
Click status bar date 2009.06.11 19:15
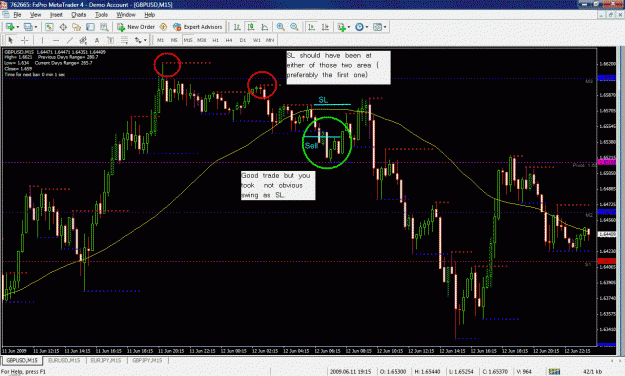[x=350, y=372]
